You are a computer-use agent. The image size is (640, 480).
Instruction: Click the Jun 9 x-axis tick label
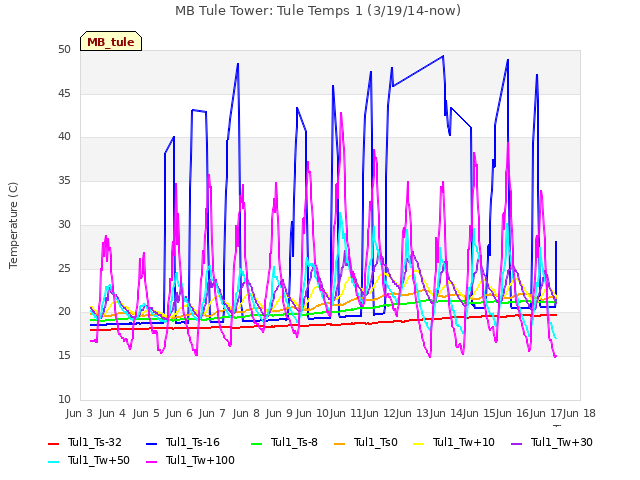point(279,413)
